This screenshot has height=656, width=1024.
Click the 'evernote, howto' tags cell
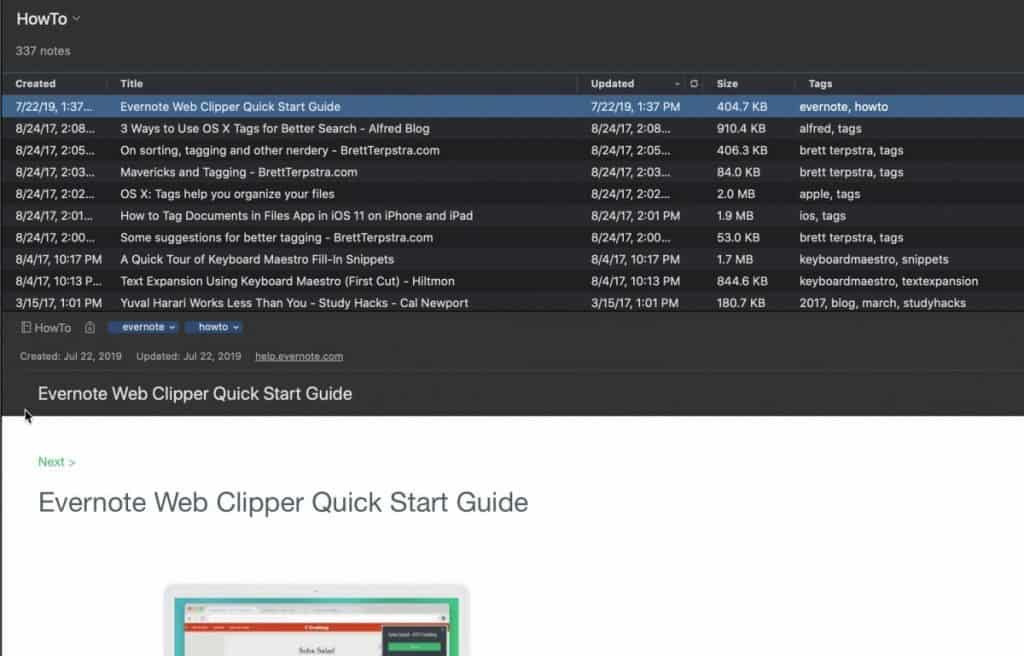[843, 107]
